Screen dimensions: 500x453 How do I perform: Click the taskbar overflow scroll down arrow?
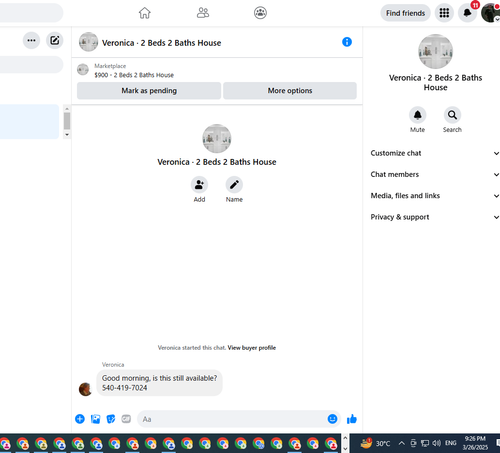pos(345,448)
